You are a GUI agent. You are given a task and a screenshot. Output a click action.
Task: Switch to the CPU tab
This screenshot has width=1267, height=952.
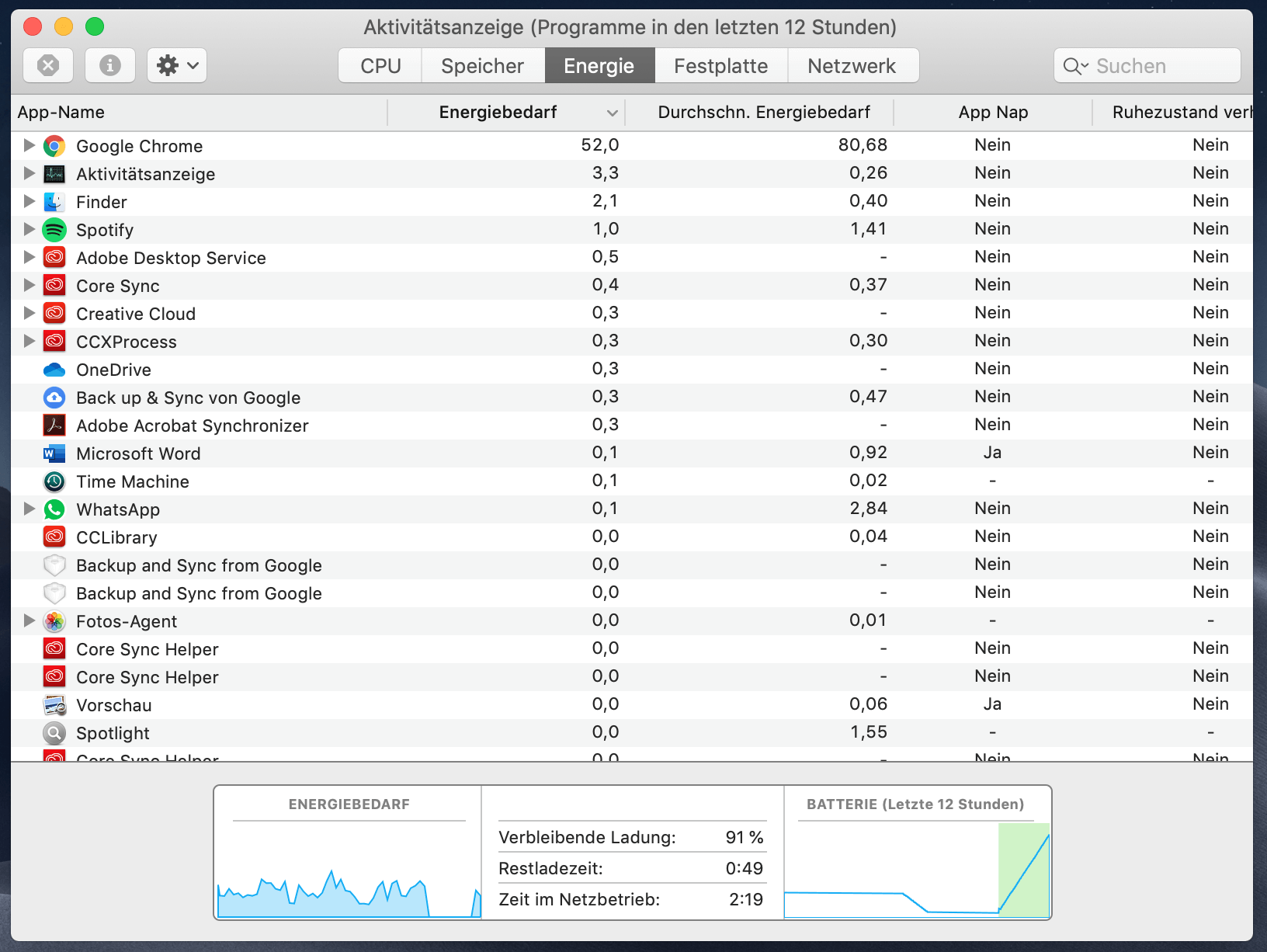(x=380, y=66)
